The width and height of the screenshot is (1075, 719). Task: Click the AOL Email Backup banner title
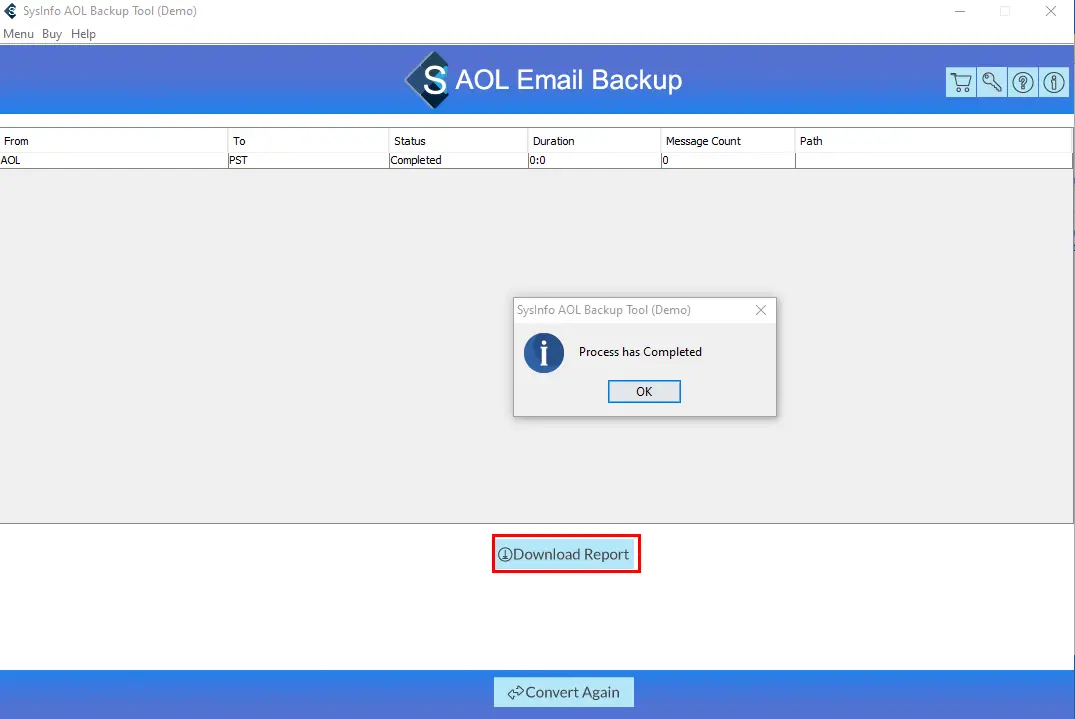click(x=568, y=80)
